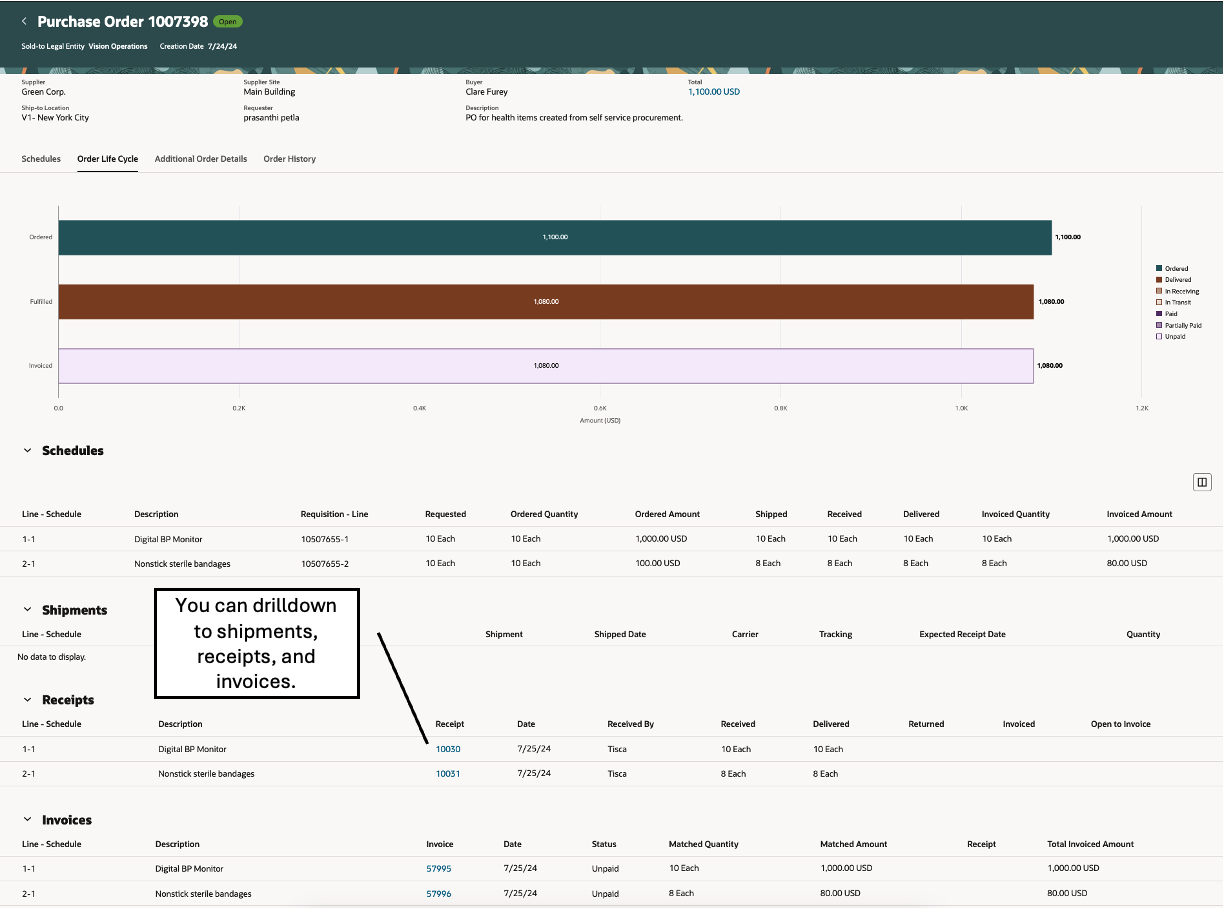Click the Ordered bar in the chart
The width and height of the screenshot is (1223, 908).
click(555, 237)
